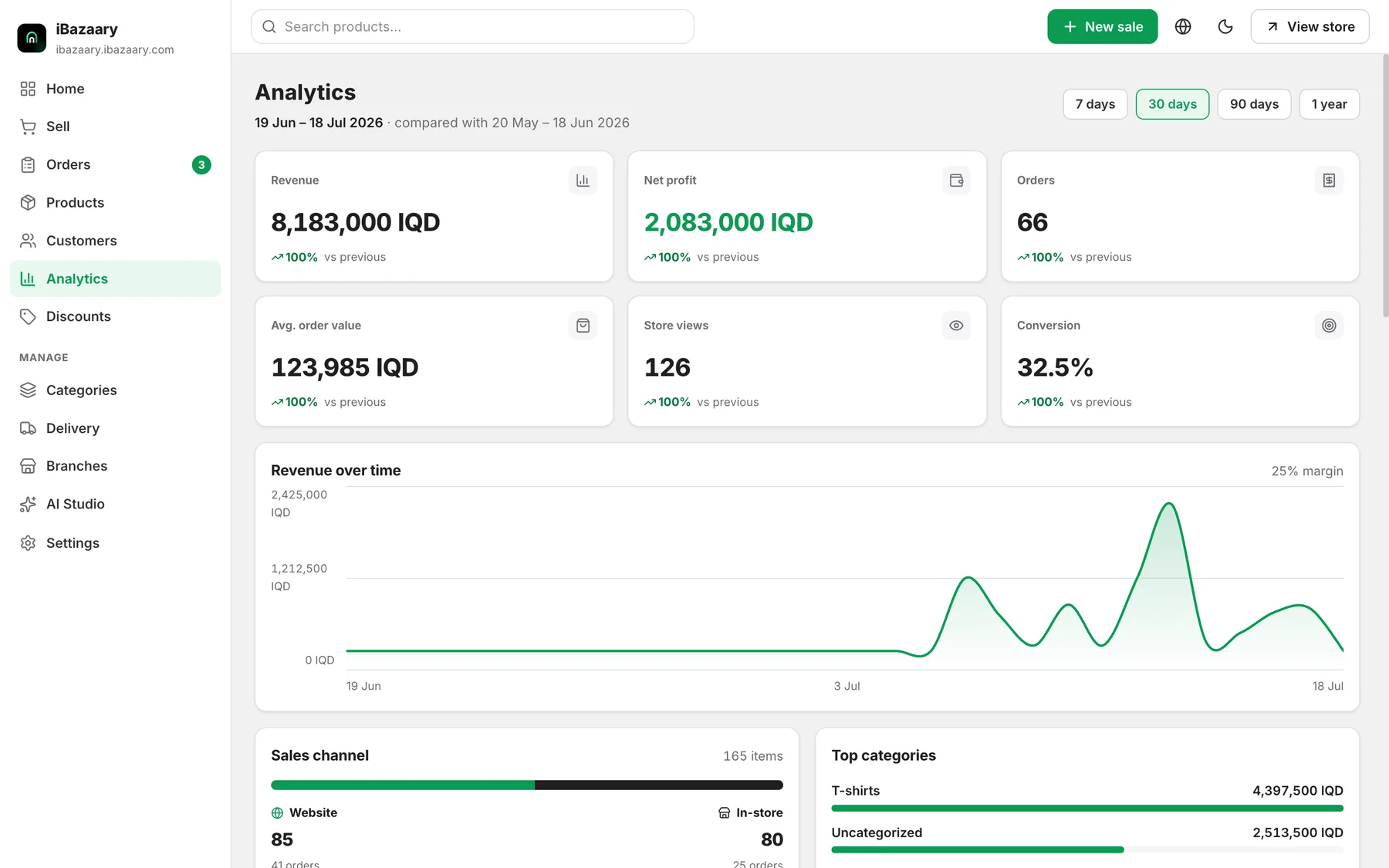Go to Delivery settings

click(x=115, y=428)
